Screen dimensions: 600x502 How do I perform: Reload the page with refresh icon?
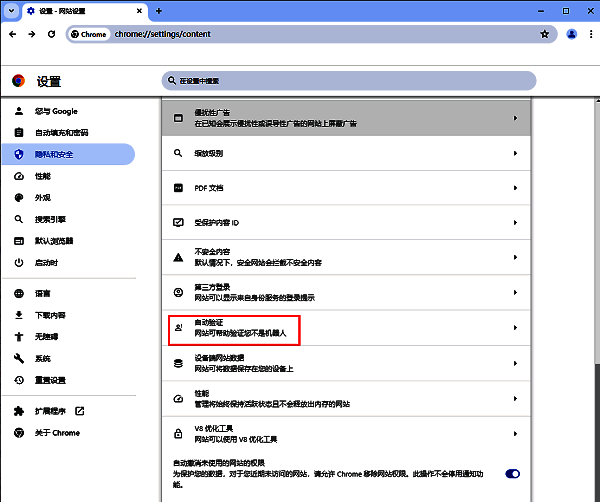point(51,34)
